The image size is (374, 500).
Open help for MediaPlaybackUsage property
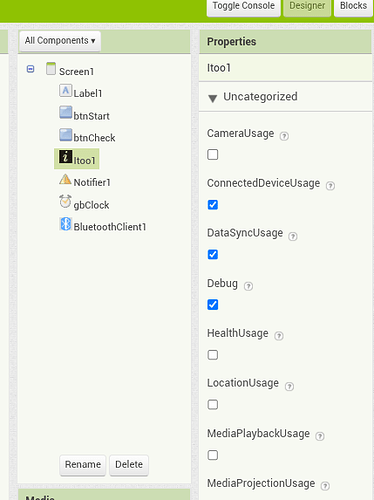[320, 436]
